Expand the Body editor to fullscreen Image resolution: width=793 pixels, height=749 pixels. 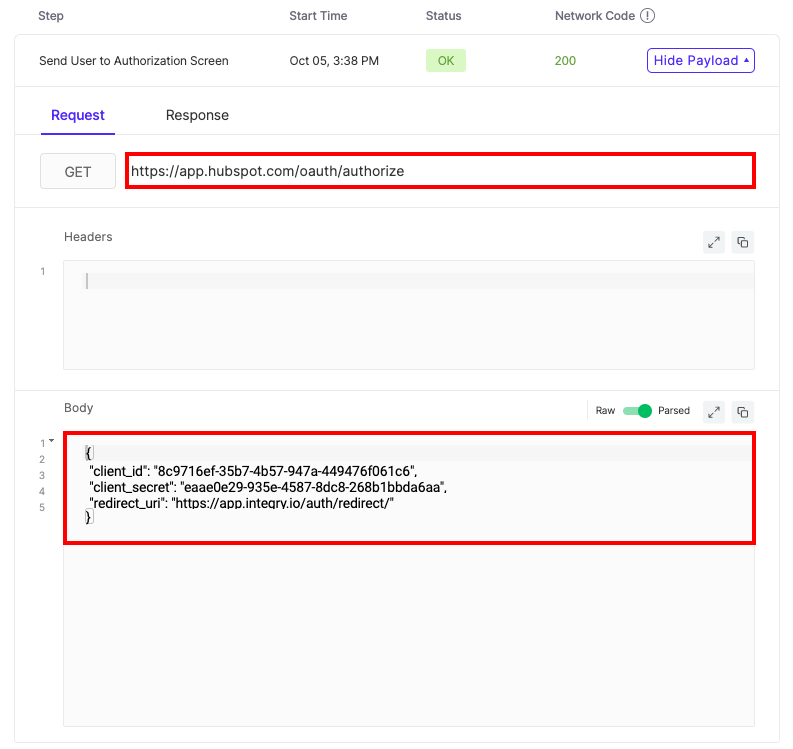[714, 412]
